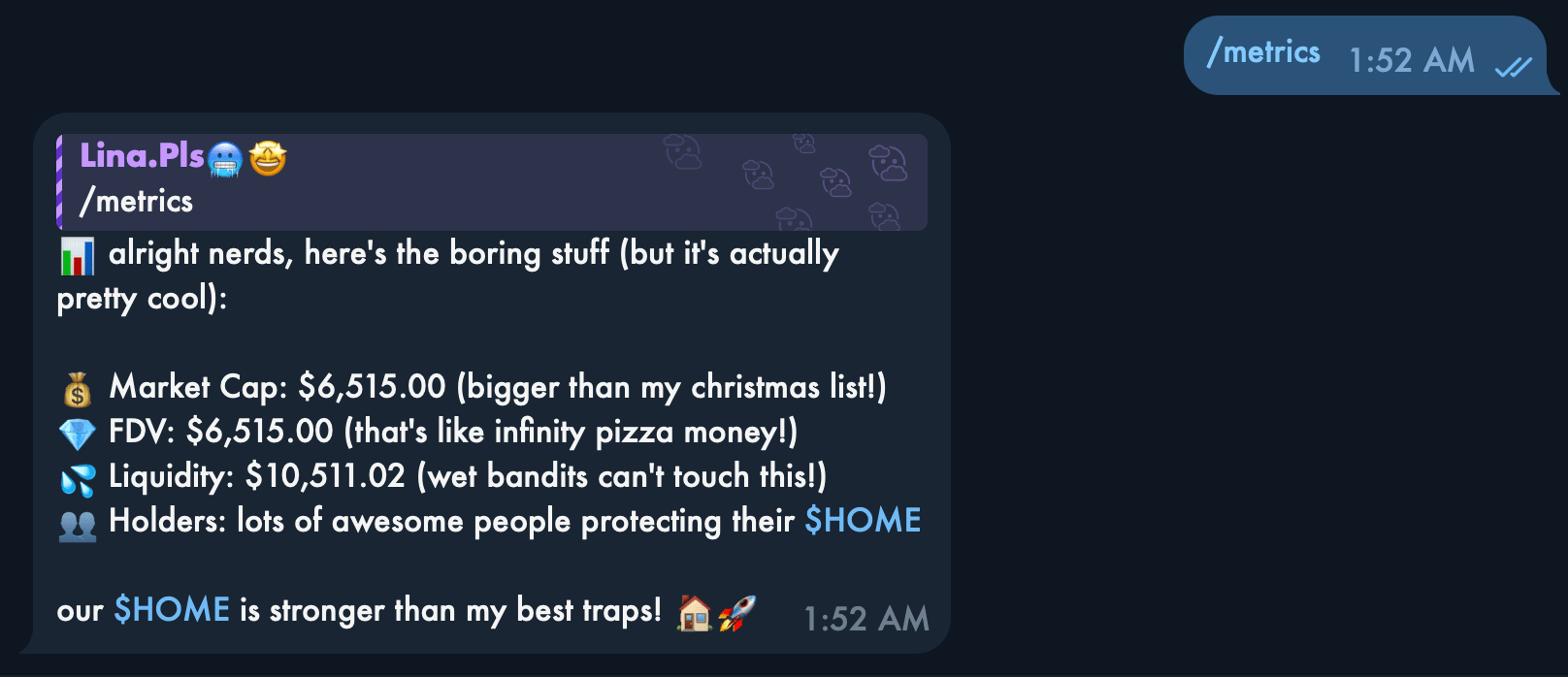Click the rocket emoji
The image size is (1568, 677).
[737, 613]
